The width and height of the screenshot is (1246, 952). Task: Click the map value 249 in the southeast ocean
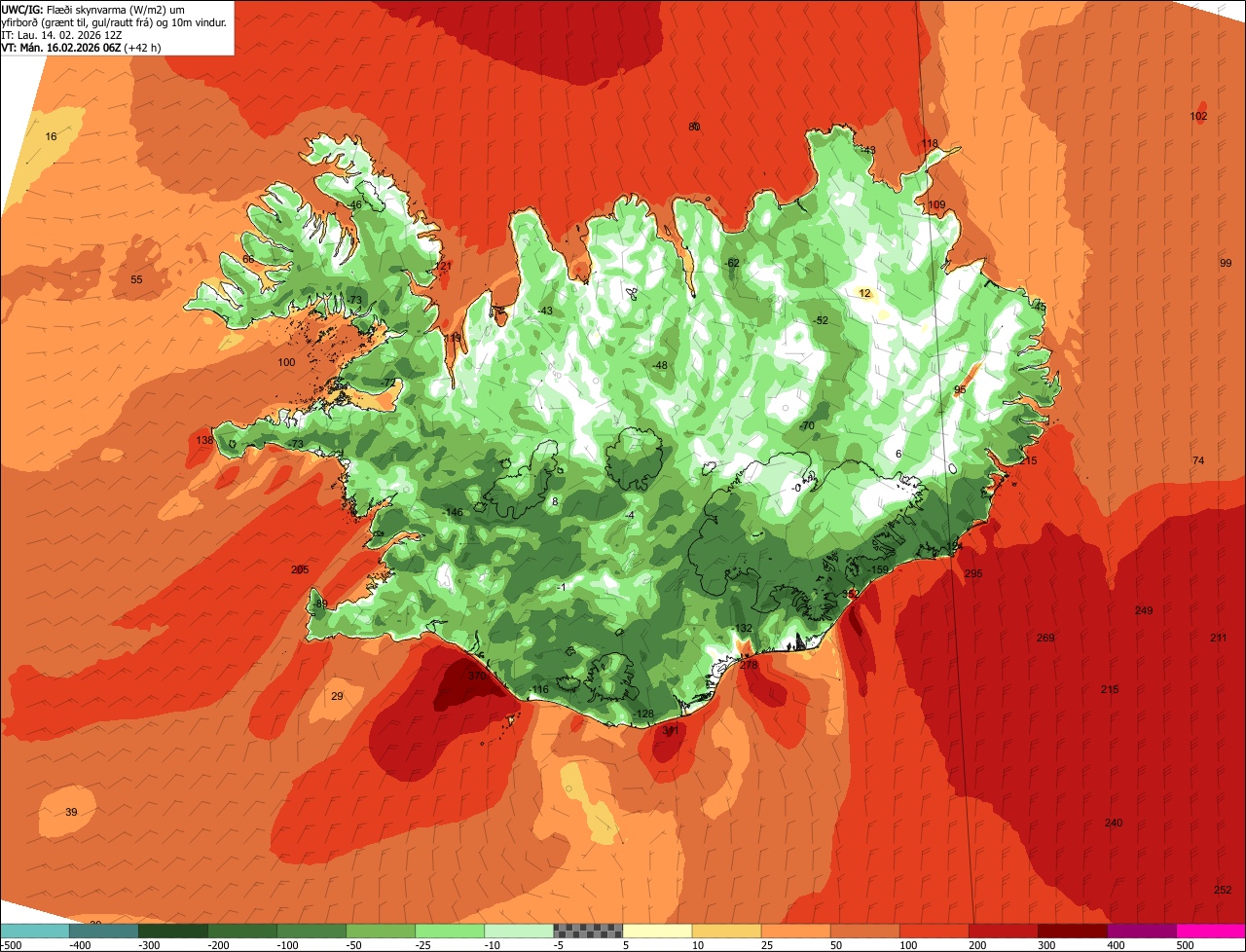(1144, 610)
